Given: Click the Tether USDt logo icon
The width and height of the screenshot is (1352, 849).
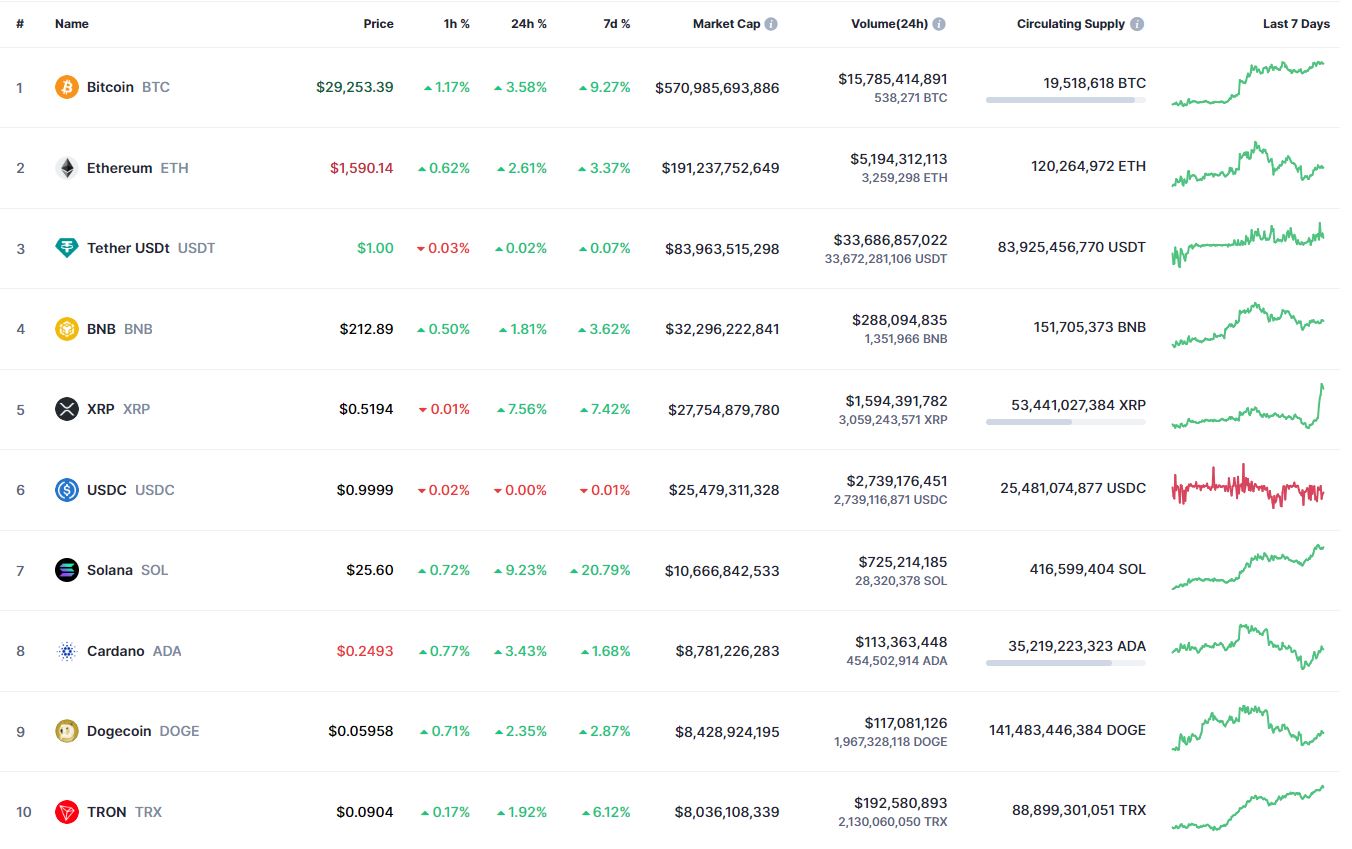Looking at the screenshot, I should point(66,248).
